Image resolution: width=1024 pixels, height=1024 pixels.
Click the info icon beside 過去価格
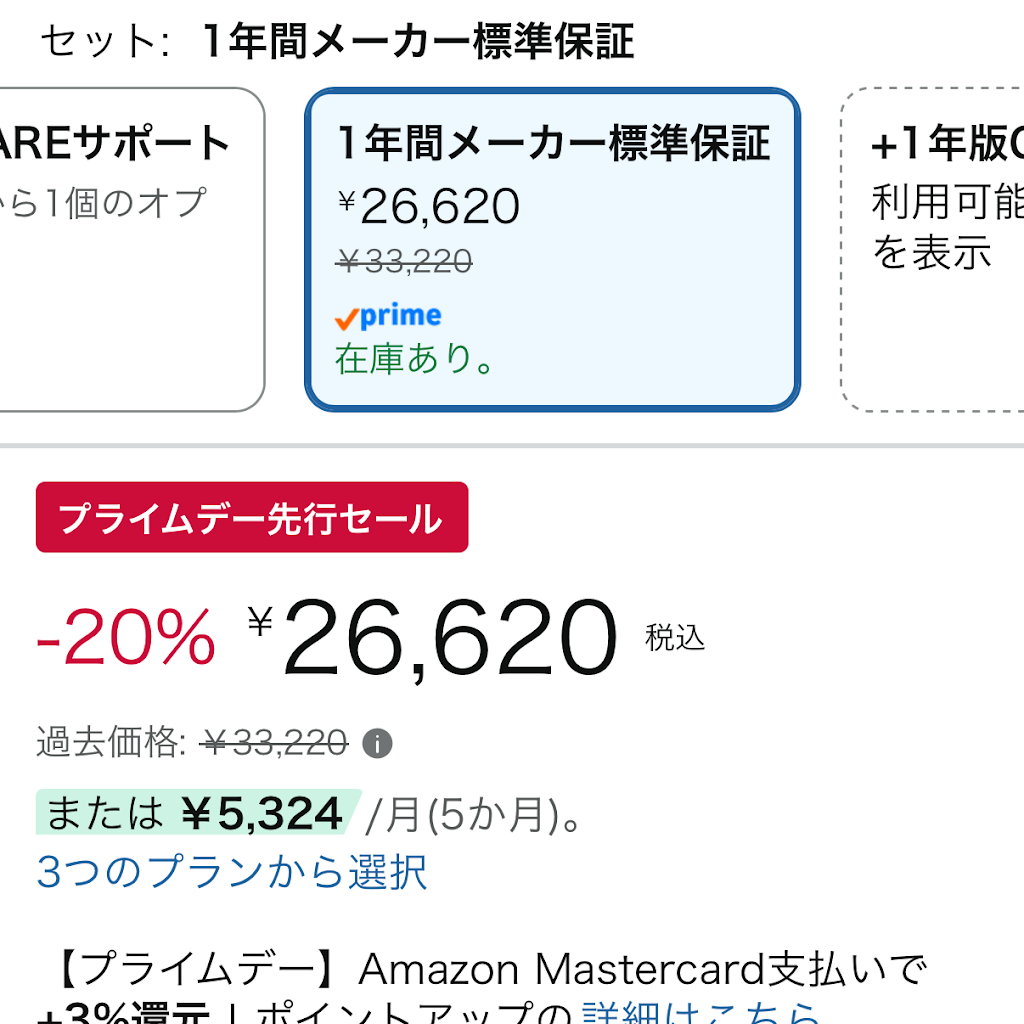[x=377, y=743]
